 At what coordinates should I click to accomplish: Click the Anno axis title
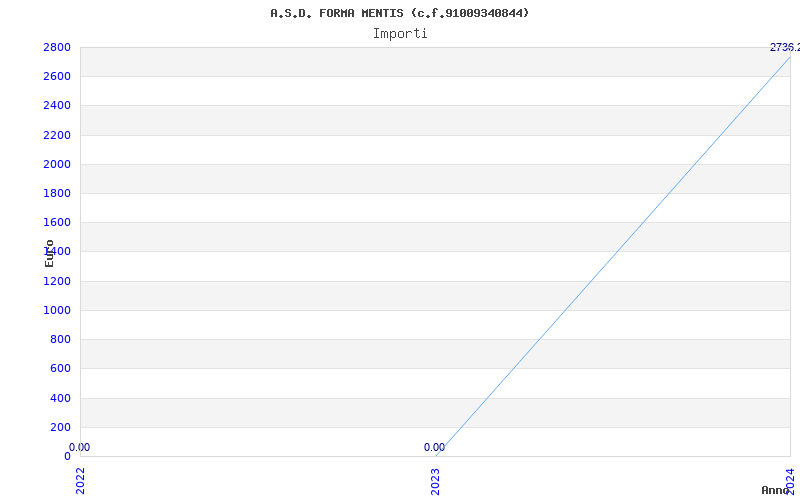pos(776,490)
